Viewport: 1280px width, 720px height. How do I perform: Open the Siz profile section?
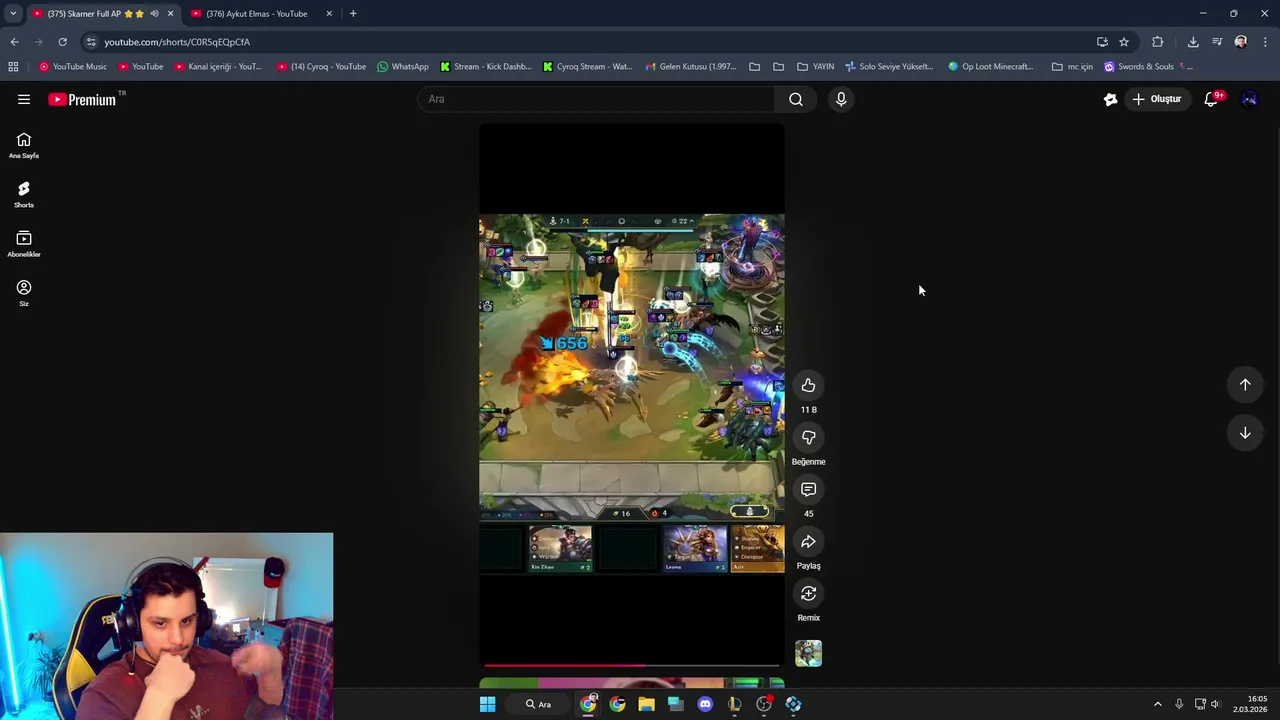click(x=24, y=293)
